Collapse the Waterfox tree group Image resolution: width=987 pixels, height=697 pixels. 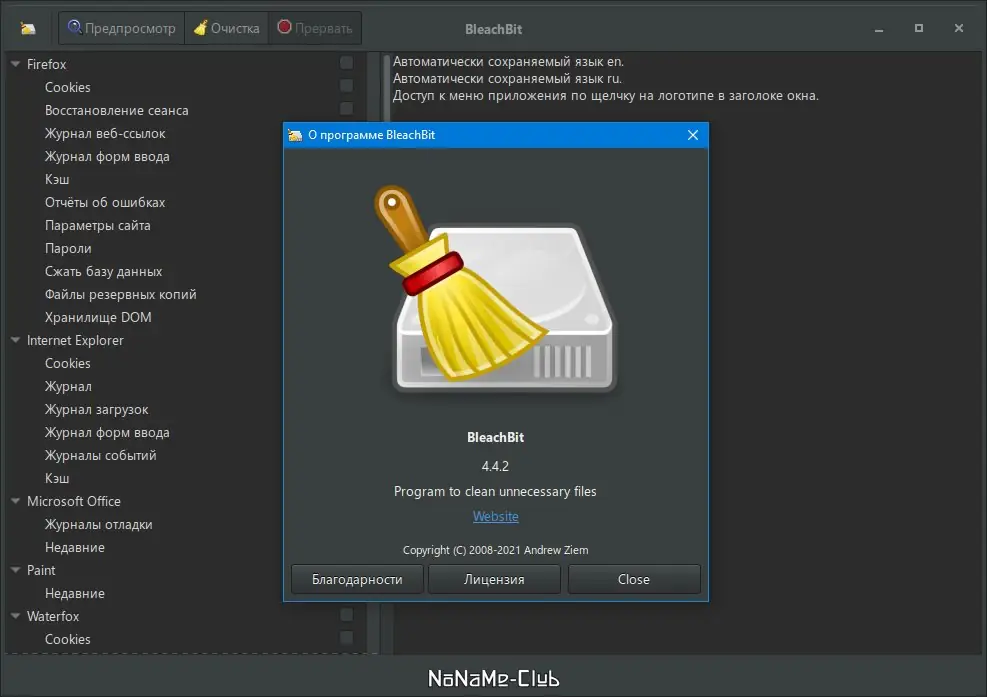[x=16, y=616]
